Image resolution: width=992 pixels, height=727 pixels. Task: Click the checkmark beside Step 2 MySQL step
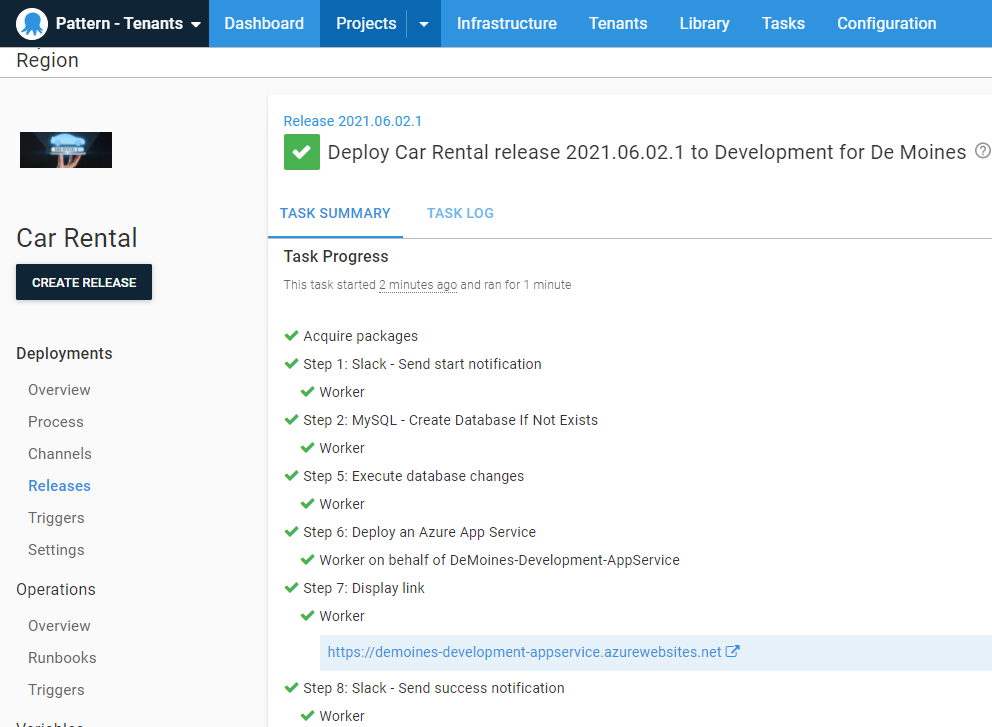[x=292, y=420]
